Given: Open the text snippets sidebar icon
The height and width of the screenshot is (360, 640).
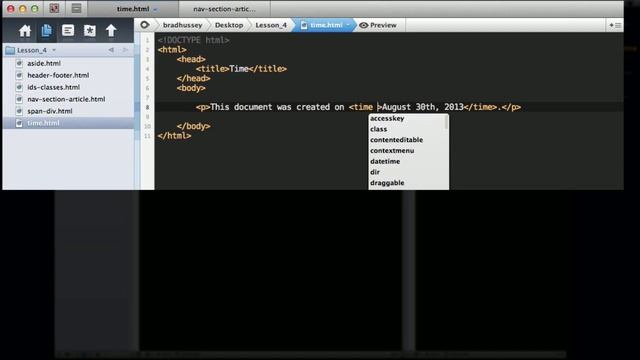Looking at the screenshot, I should [x=68, y=31].
